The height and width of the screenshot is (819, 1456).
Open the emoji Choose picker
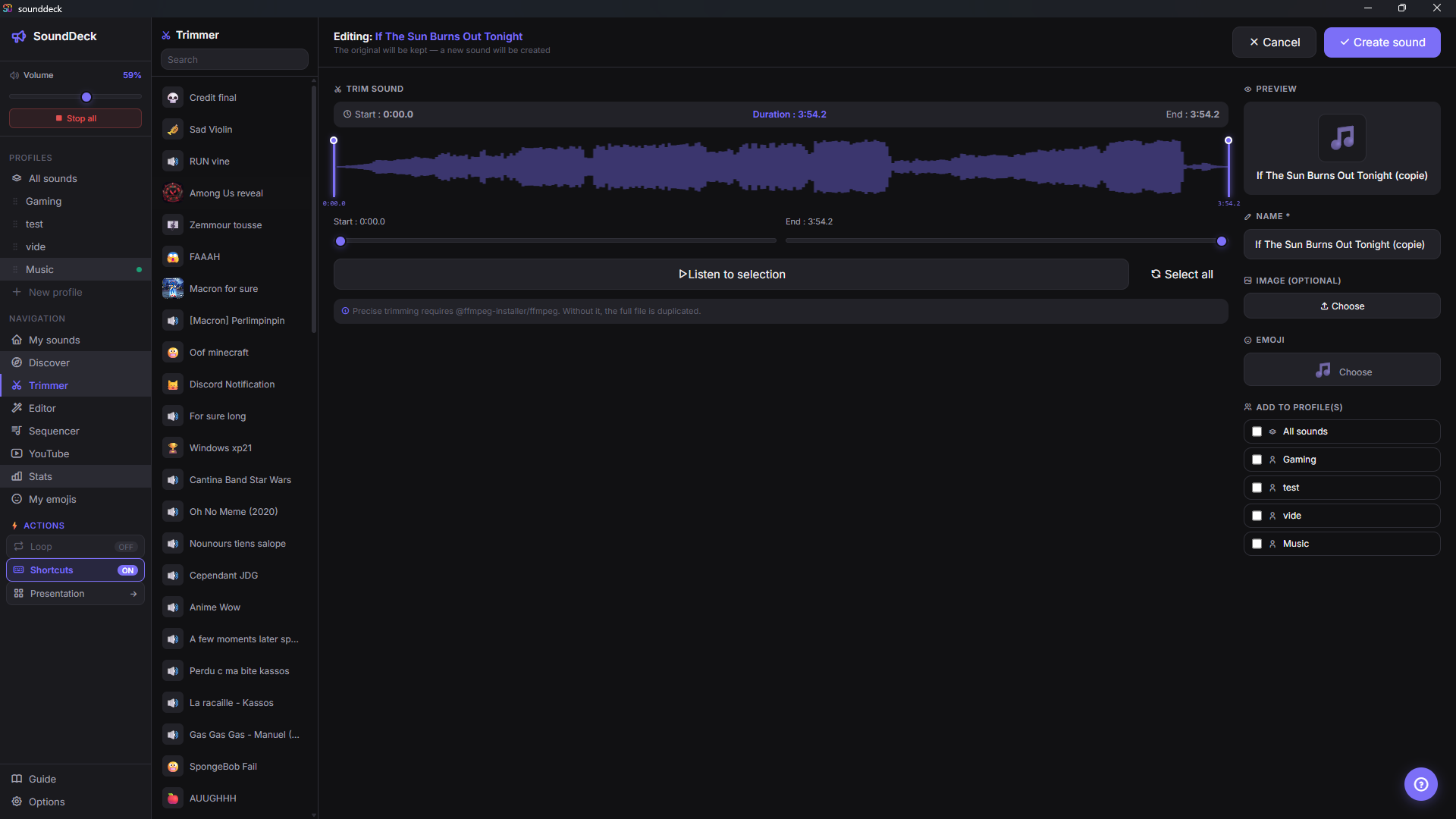(1341, 370)
